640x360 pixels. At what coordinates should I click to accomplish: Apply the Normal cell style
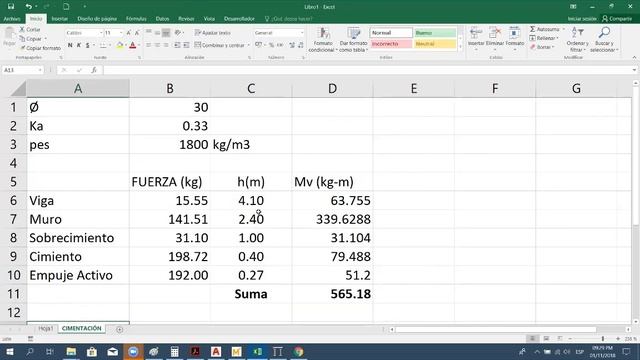pos(391,33)
